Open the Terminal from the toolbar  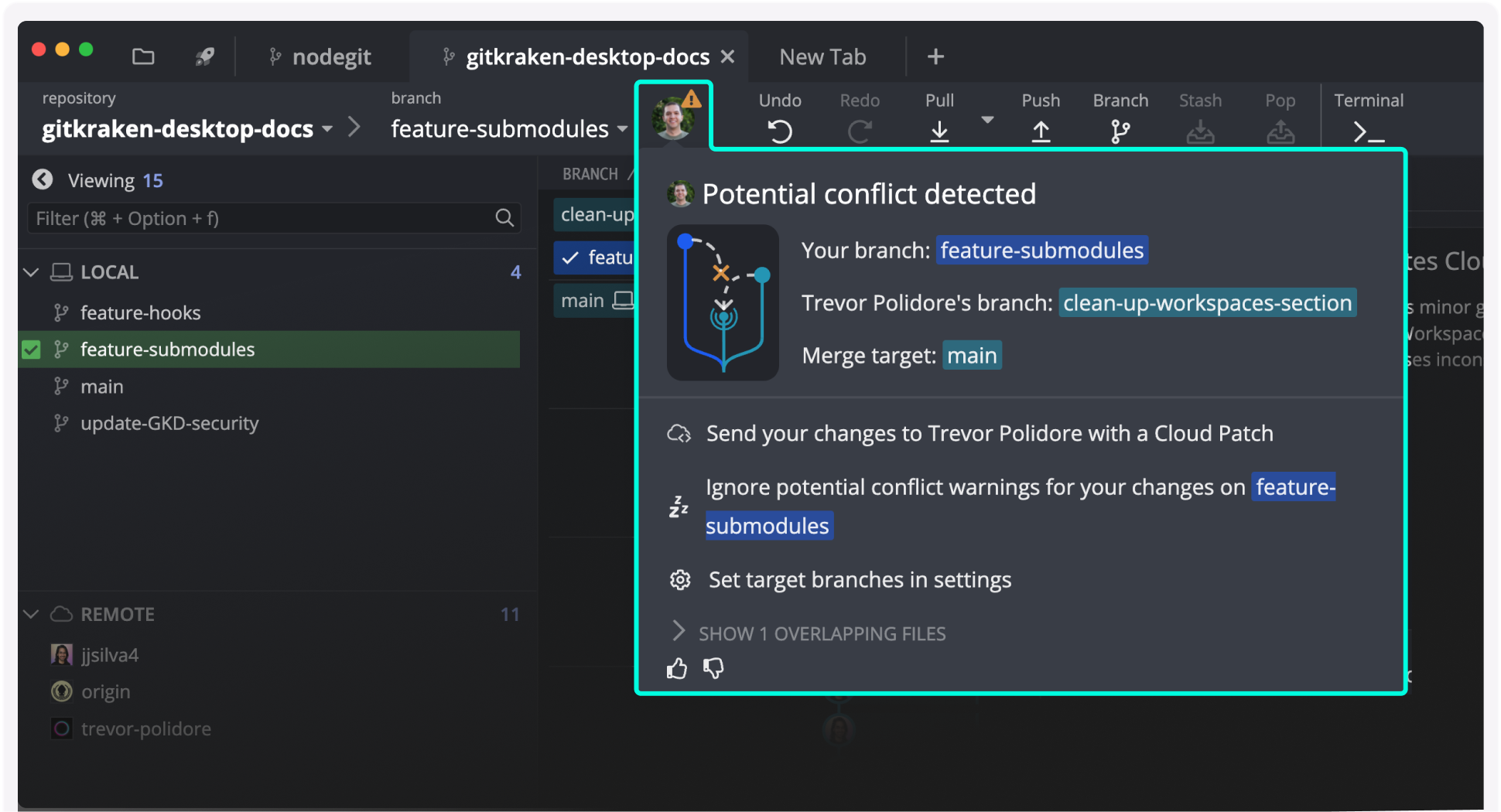[1368, 117]
